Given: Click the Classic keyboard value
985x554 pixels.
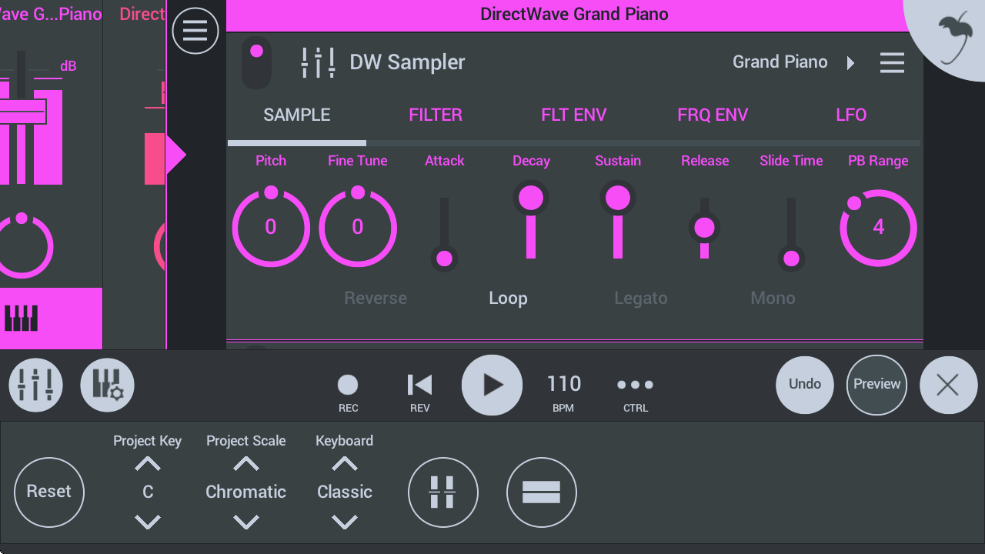Looking at the screenshot, I should pos(344,492).
